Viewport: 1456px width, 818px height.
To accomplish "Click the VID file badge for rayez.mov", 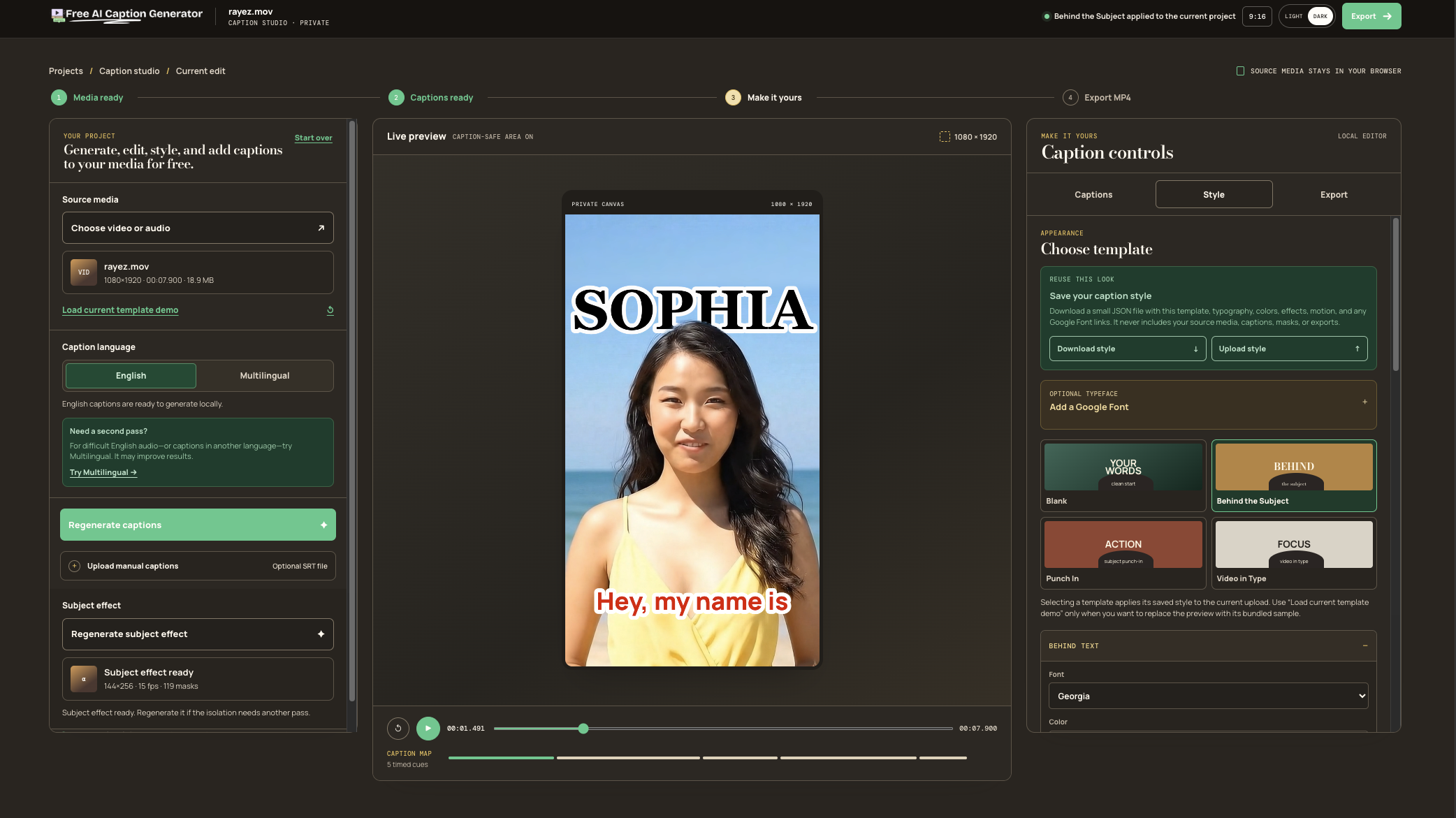I will pyautogui.click(x=84, y=272).
